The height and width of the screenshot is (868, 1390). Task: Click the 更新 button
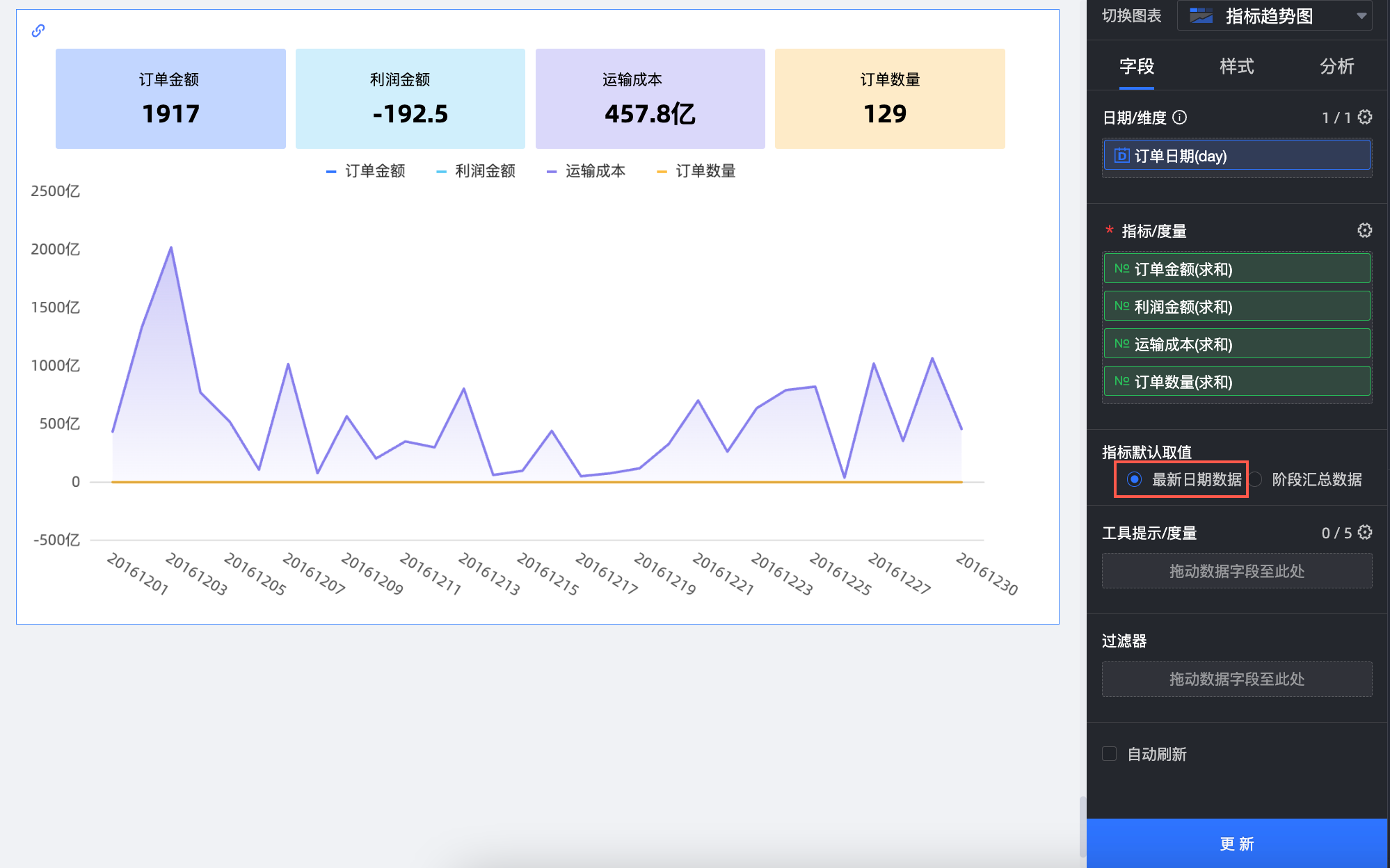(1236, 844)
